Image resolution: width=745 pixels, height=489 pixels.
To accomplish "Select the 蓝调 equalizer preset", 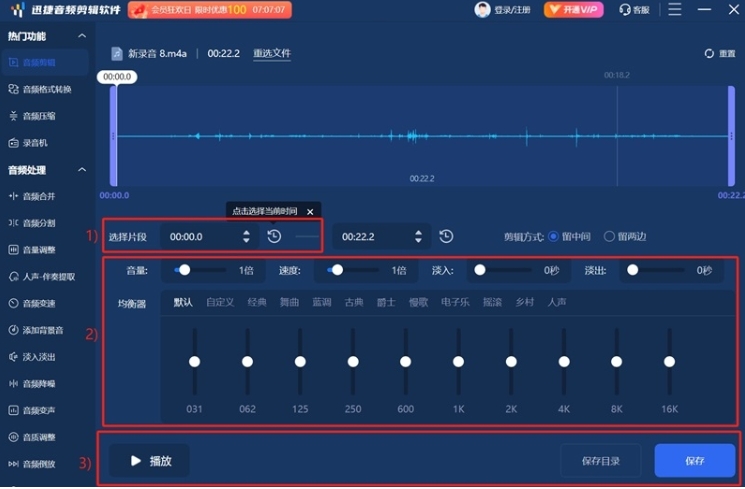I will 322,302.
